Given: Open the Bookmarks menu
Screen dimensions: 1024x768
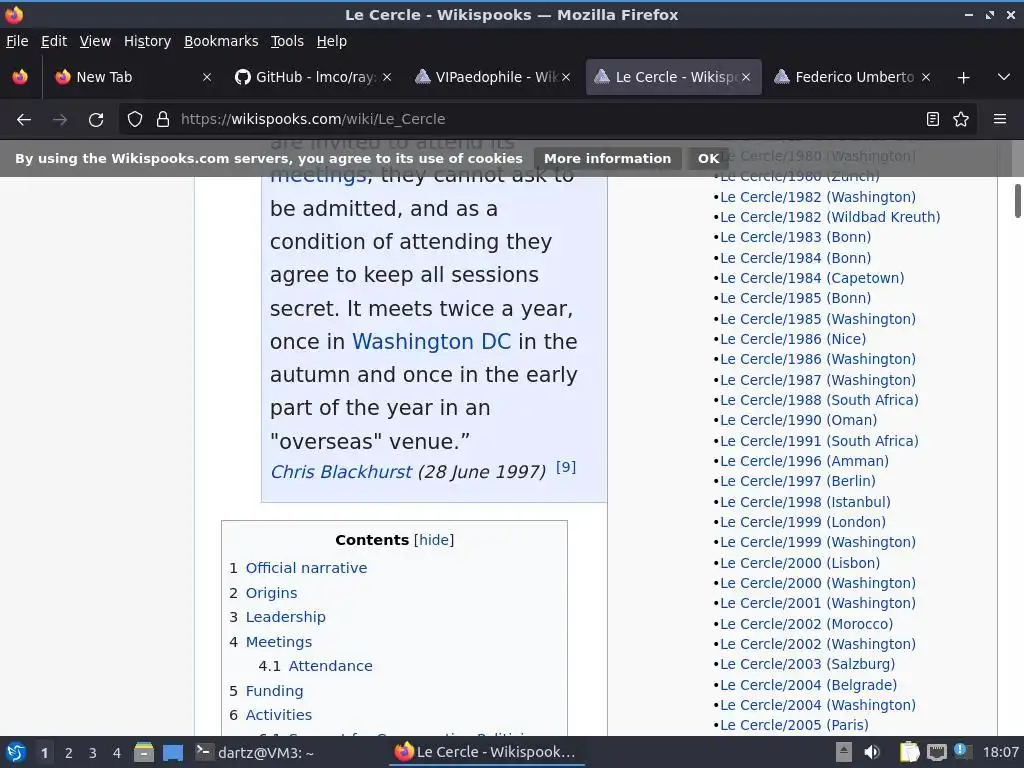Looking at the screenshot, I should click(x=221, y=41).
